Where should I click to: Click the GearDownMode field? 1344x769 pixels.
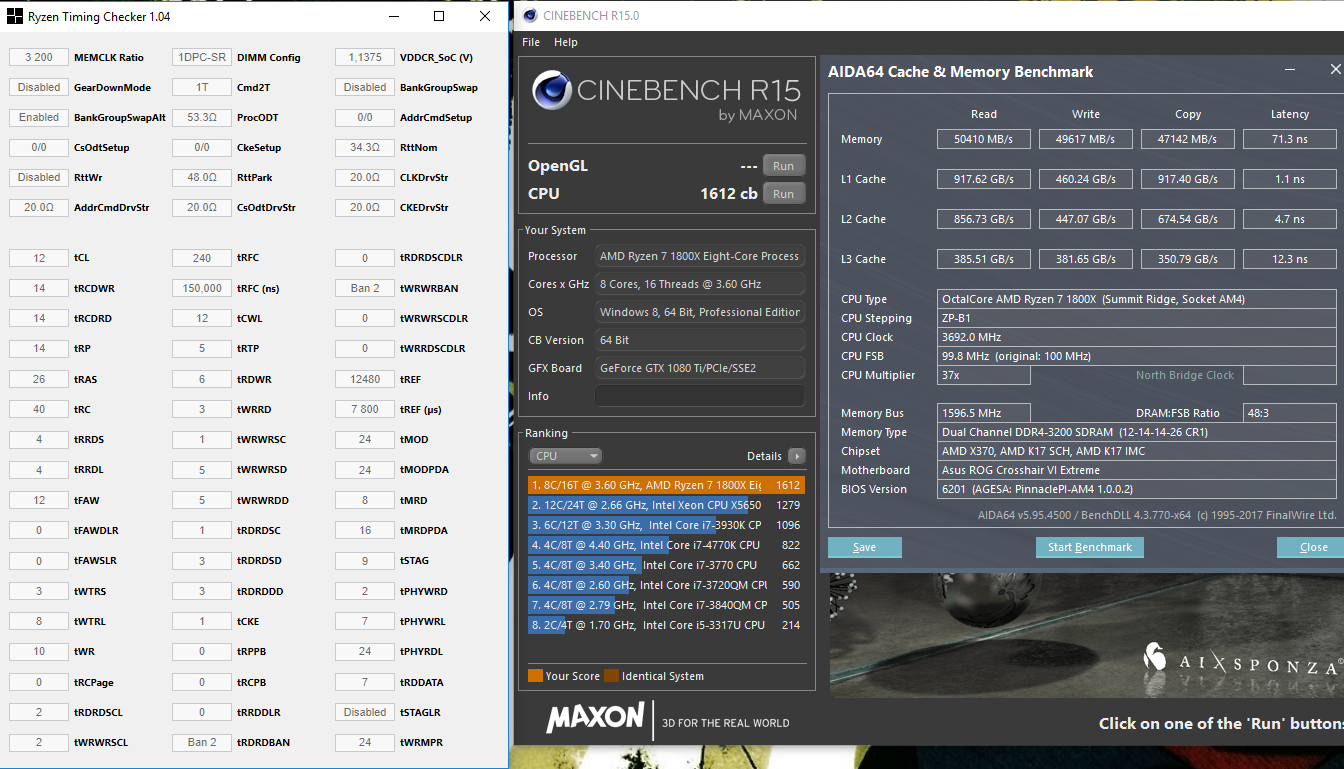[39, 87]
